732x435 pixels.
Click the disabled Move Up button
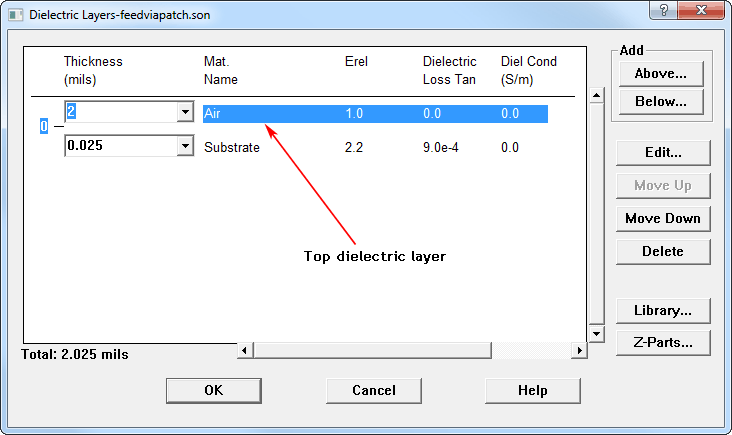pos(663,186)
